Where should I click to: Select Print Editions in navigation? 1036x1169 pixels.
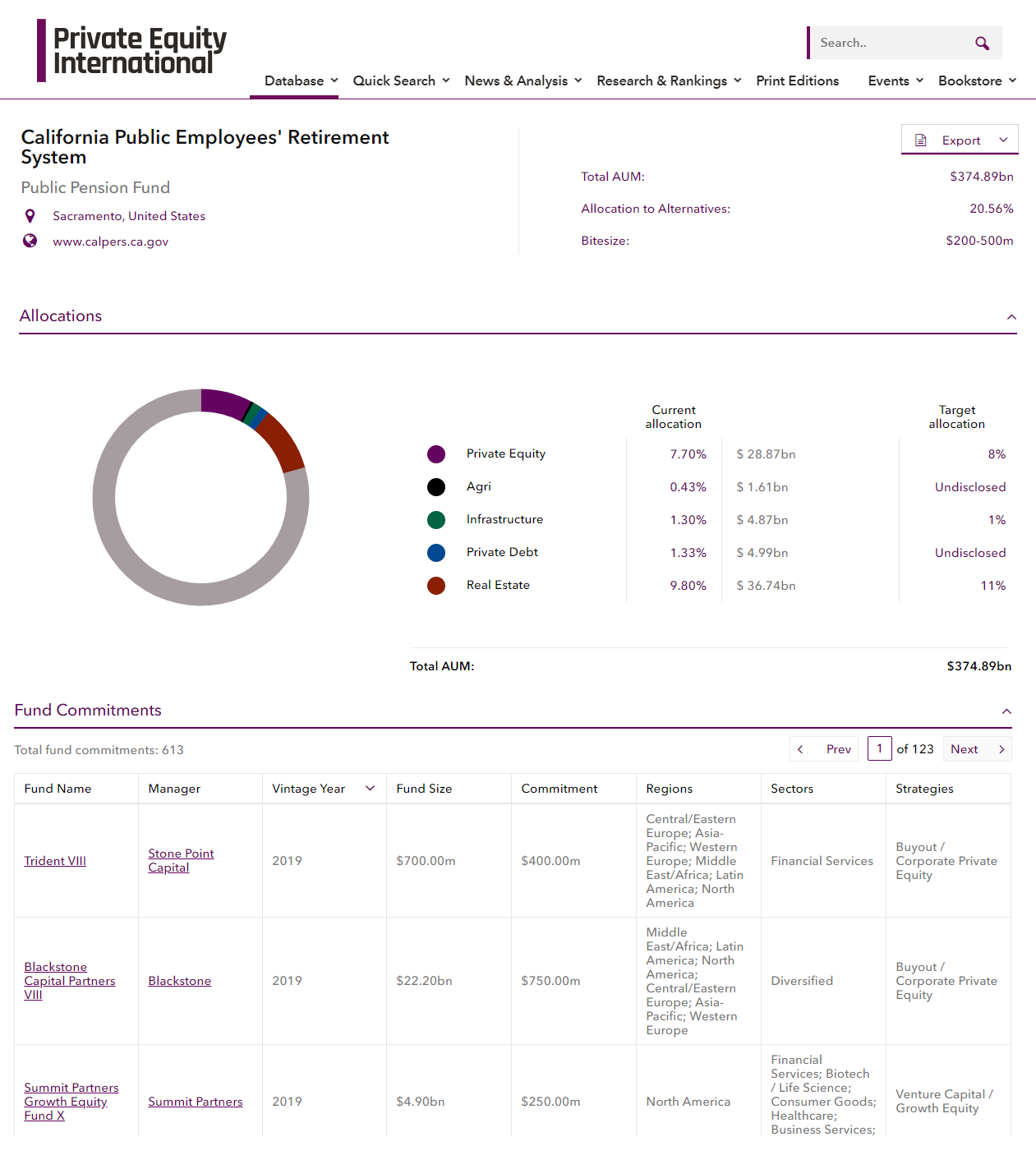coord(797,81)
